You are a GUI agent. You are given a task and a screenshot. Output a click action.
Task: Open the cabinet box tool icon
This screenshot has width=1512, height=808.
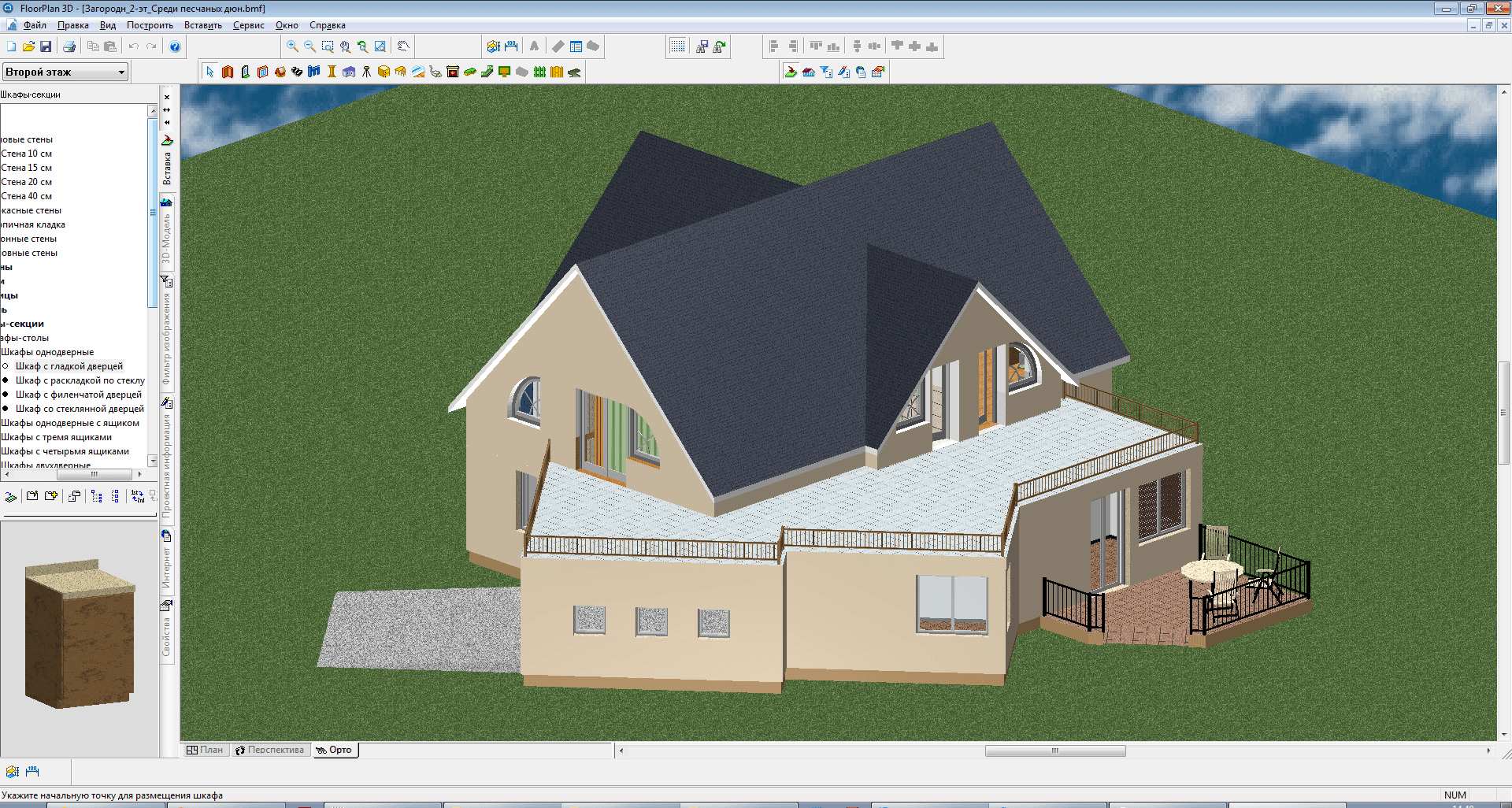[384, 72]
